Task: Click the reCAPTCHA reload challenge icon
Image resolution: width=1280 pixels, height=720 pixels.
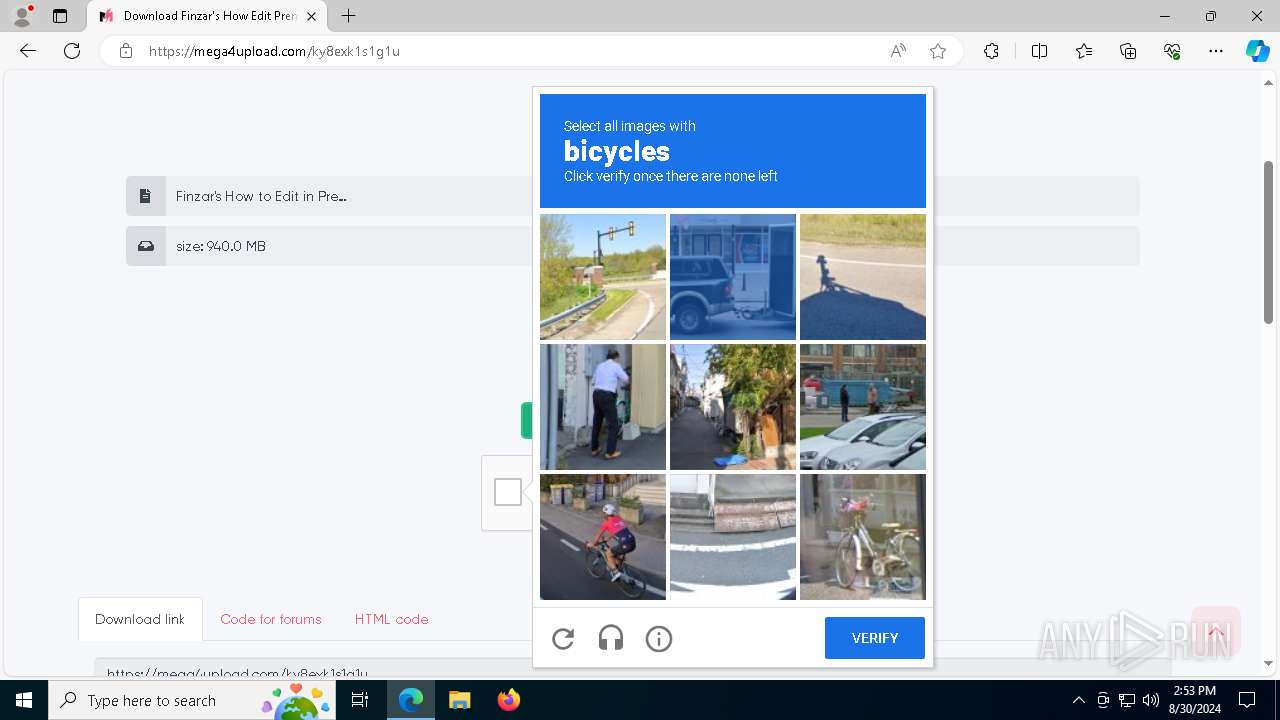Action: tap(563, 639)
